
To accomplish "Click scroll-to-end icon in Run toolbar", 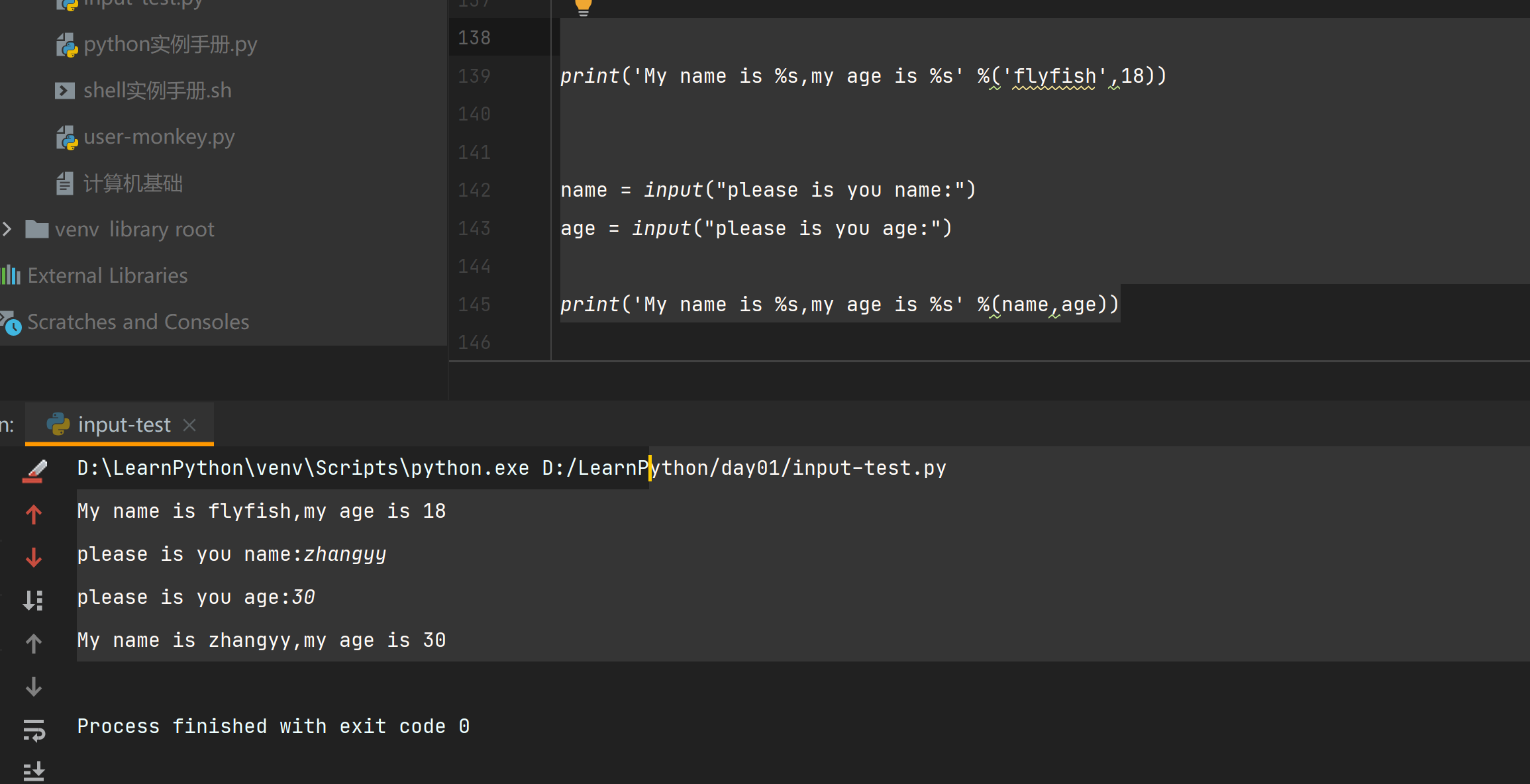I will [x=34, y=771].
